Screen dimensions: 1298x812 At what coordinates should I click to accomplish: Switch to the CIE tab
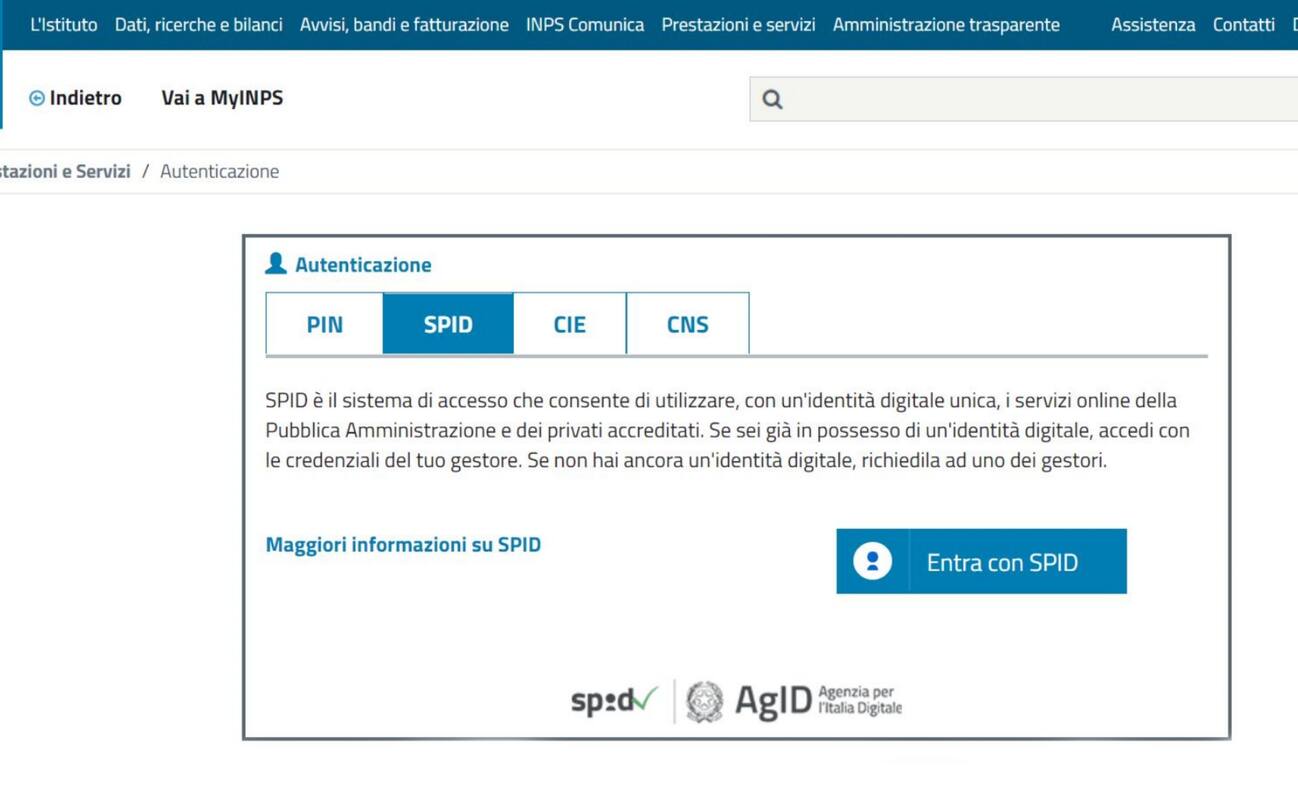570,324
